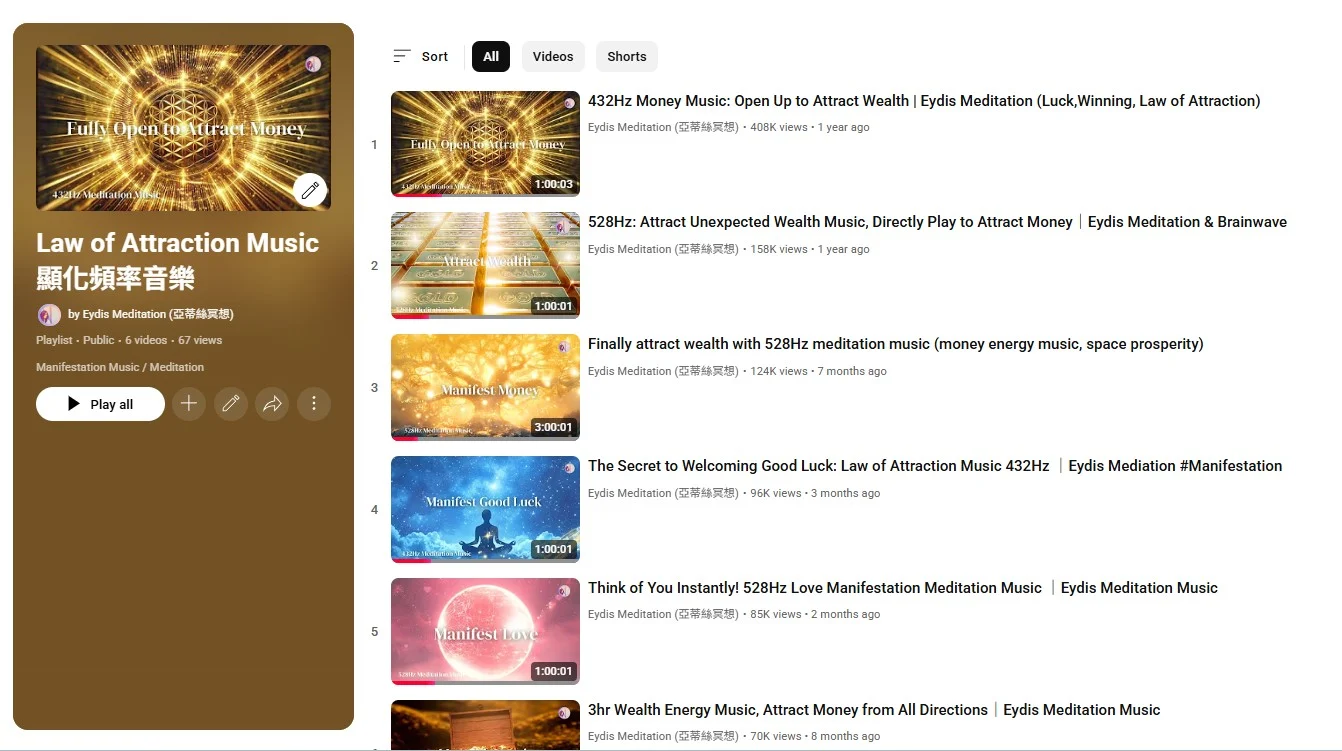
Task: Click channel name under 'Think of You Instantly' video
Action: (x=663, y=615)
